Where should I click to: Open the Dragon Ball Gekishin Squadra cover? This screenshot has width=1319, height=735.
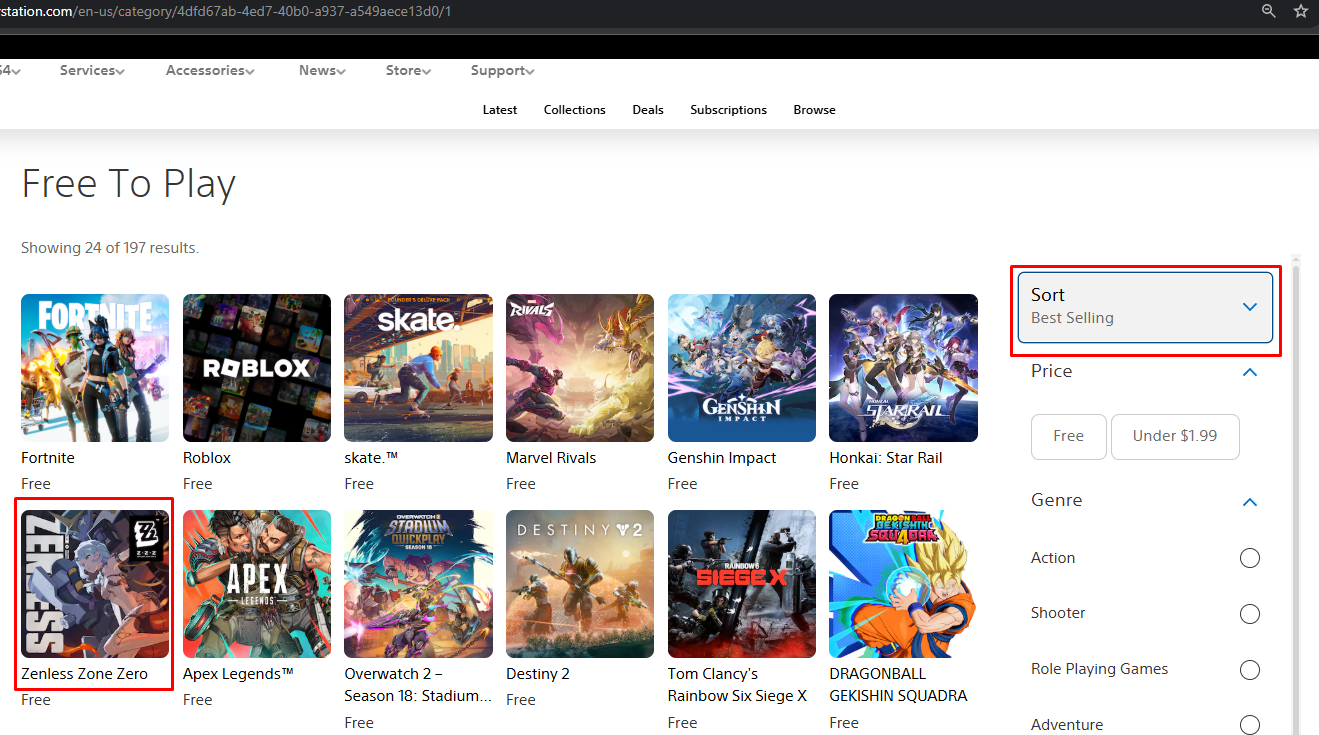[x=903, y=584]
